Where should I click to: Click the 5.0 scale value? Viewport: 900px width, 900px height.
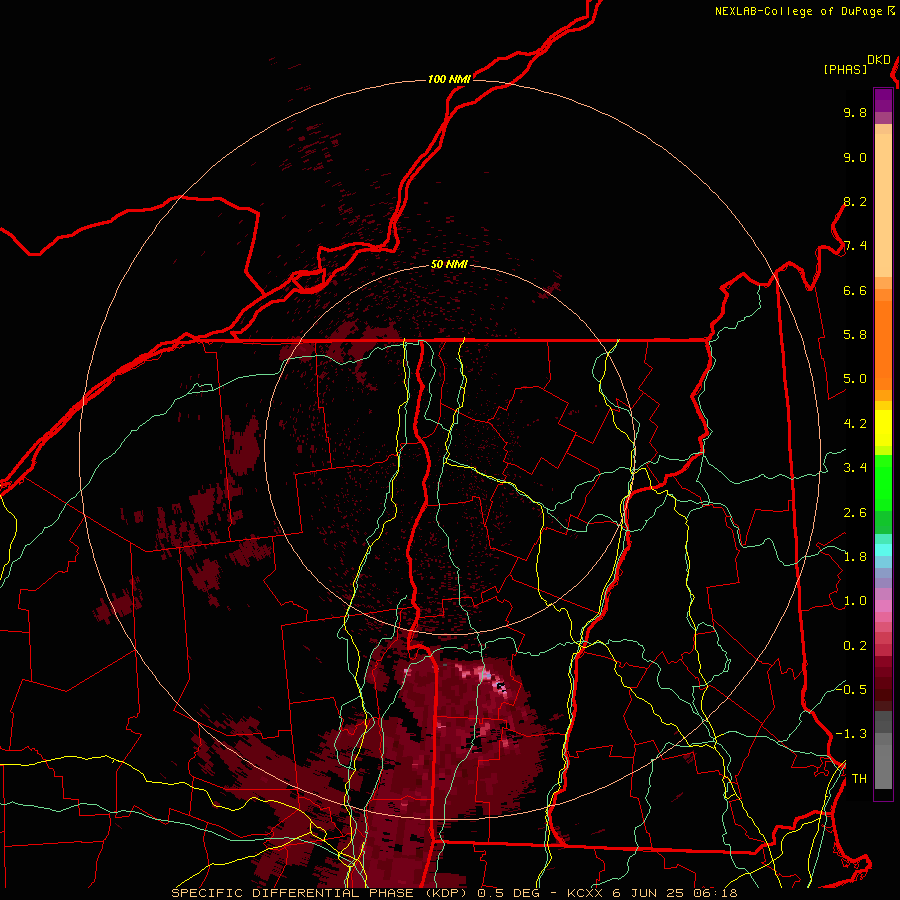855,379
